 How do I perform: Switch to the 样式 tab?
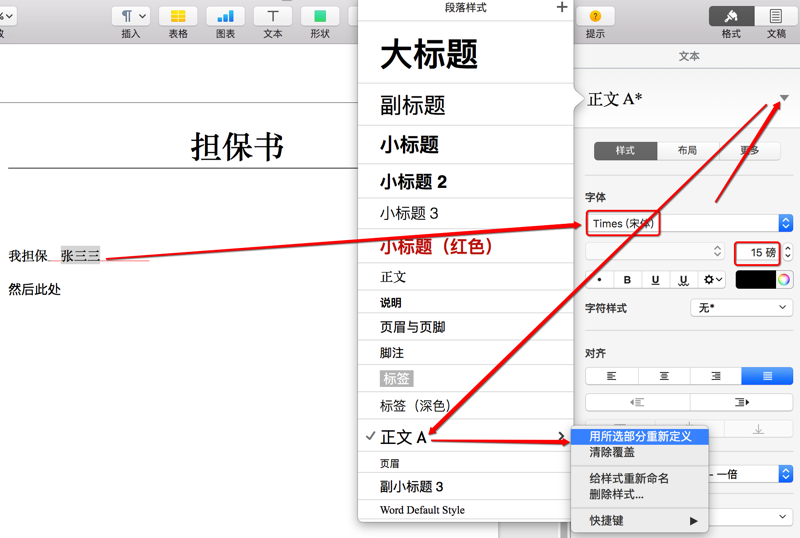point(625,151)
